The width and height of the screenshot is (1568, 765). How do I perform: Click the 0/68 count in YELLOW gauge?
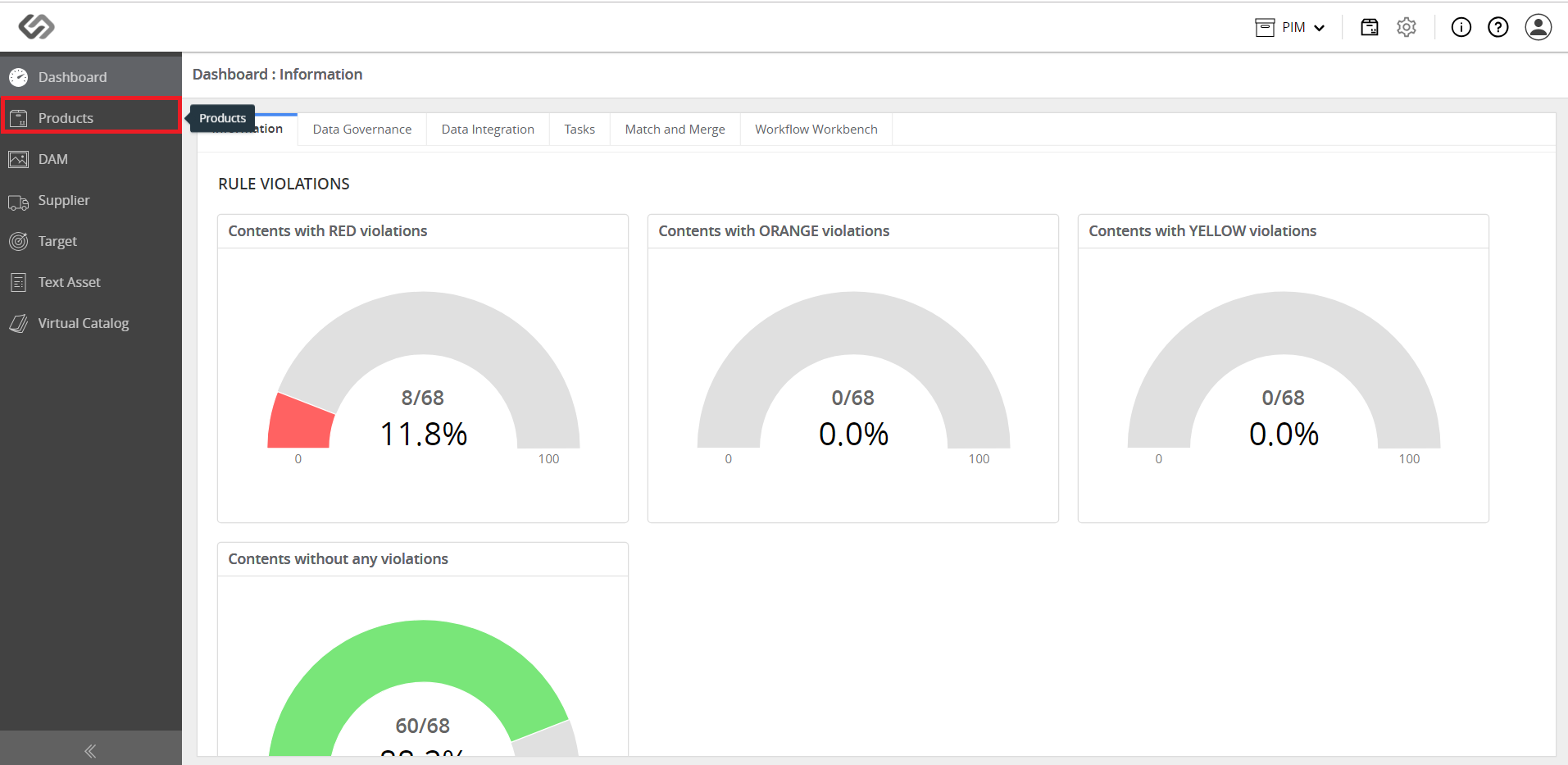click(x=1284, y=398)
